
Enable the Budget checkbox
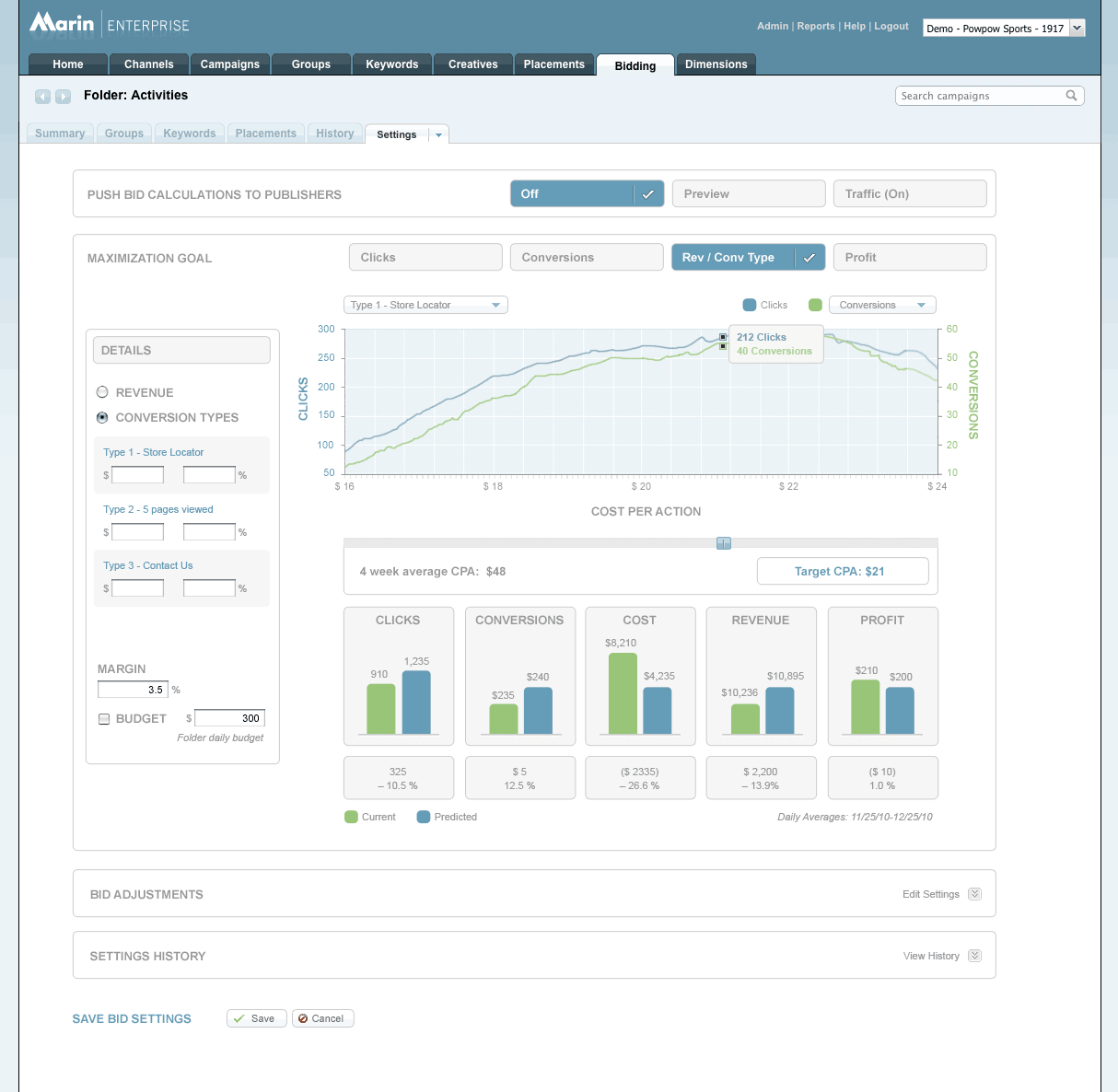click(x=104, y=719)
